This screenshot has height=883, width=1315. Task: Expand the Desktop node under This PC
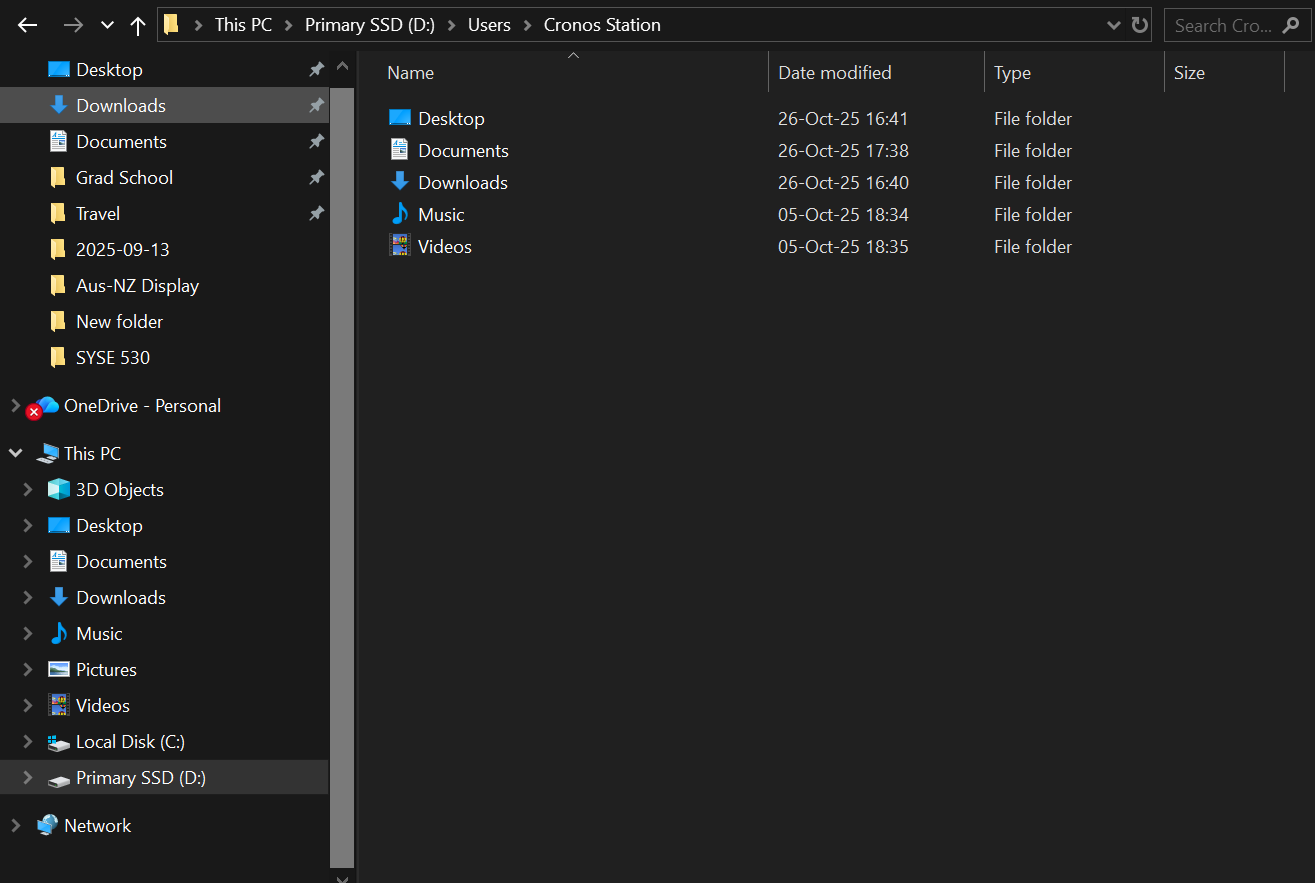tap(28, 525)
